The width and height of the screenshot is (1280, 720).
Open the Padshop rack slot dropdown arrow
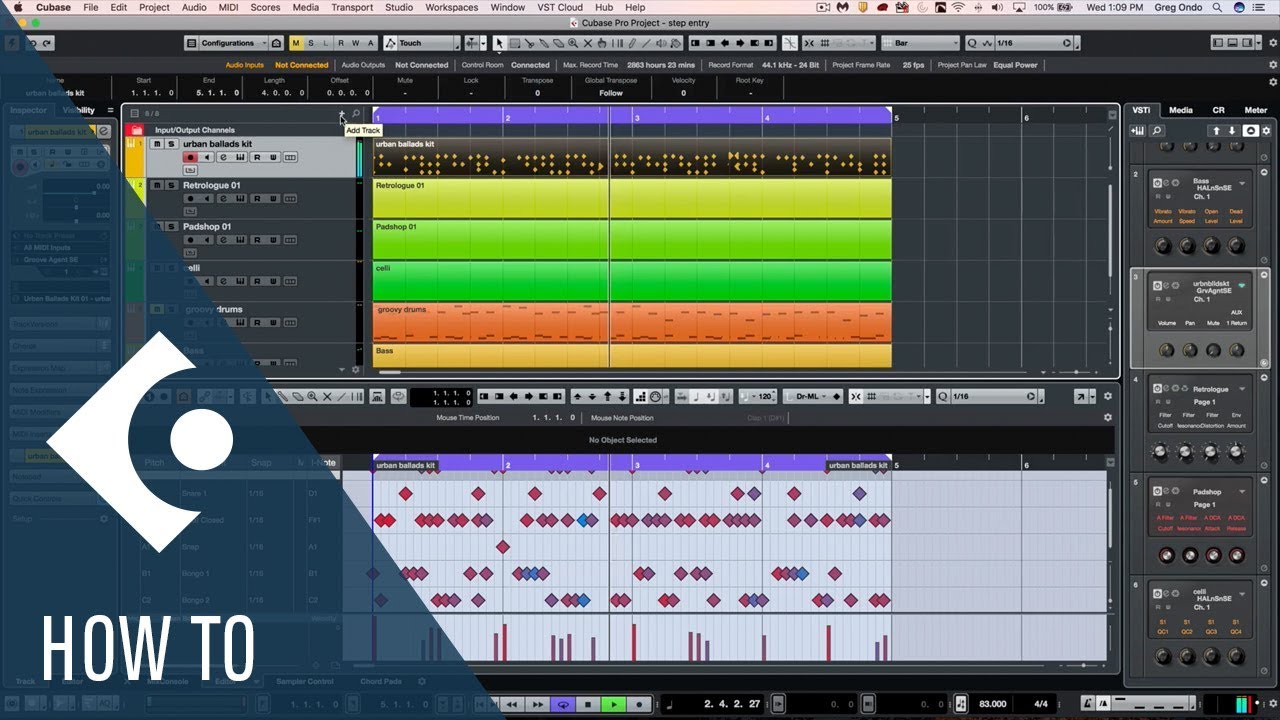(x=1242, y=491)
